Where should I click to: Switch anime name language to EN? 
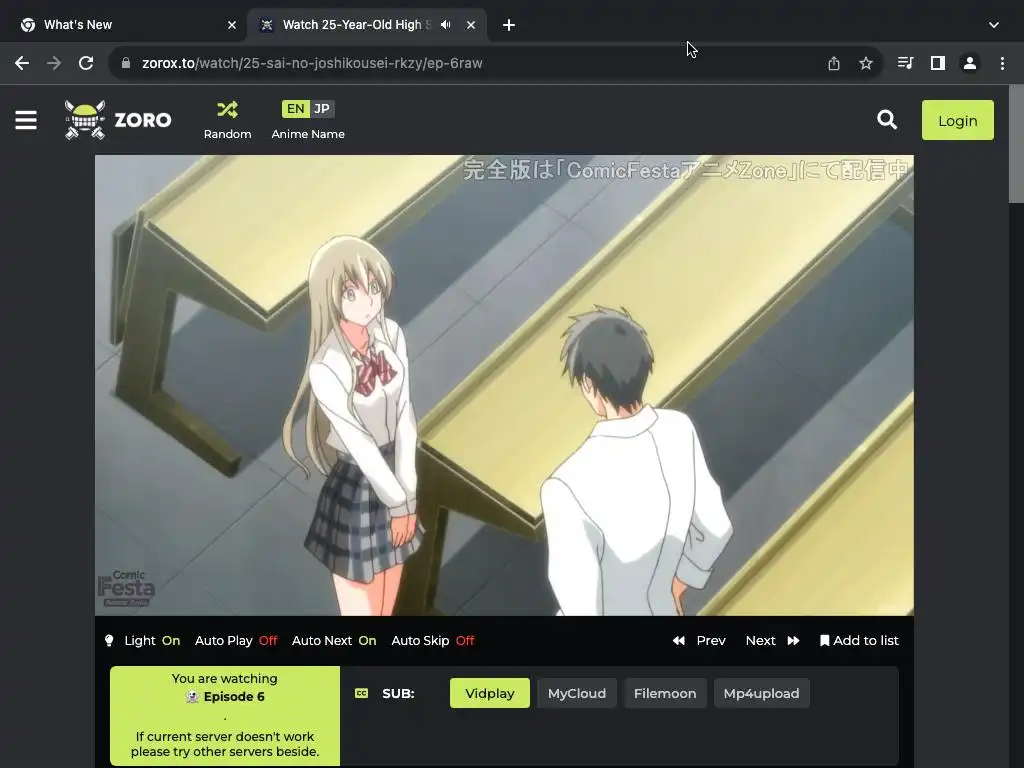click(x=295, y=109)
